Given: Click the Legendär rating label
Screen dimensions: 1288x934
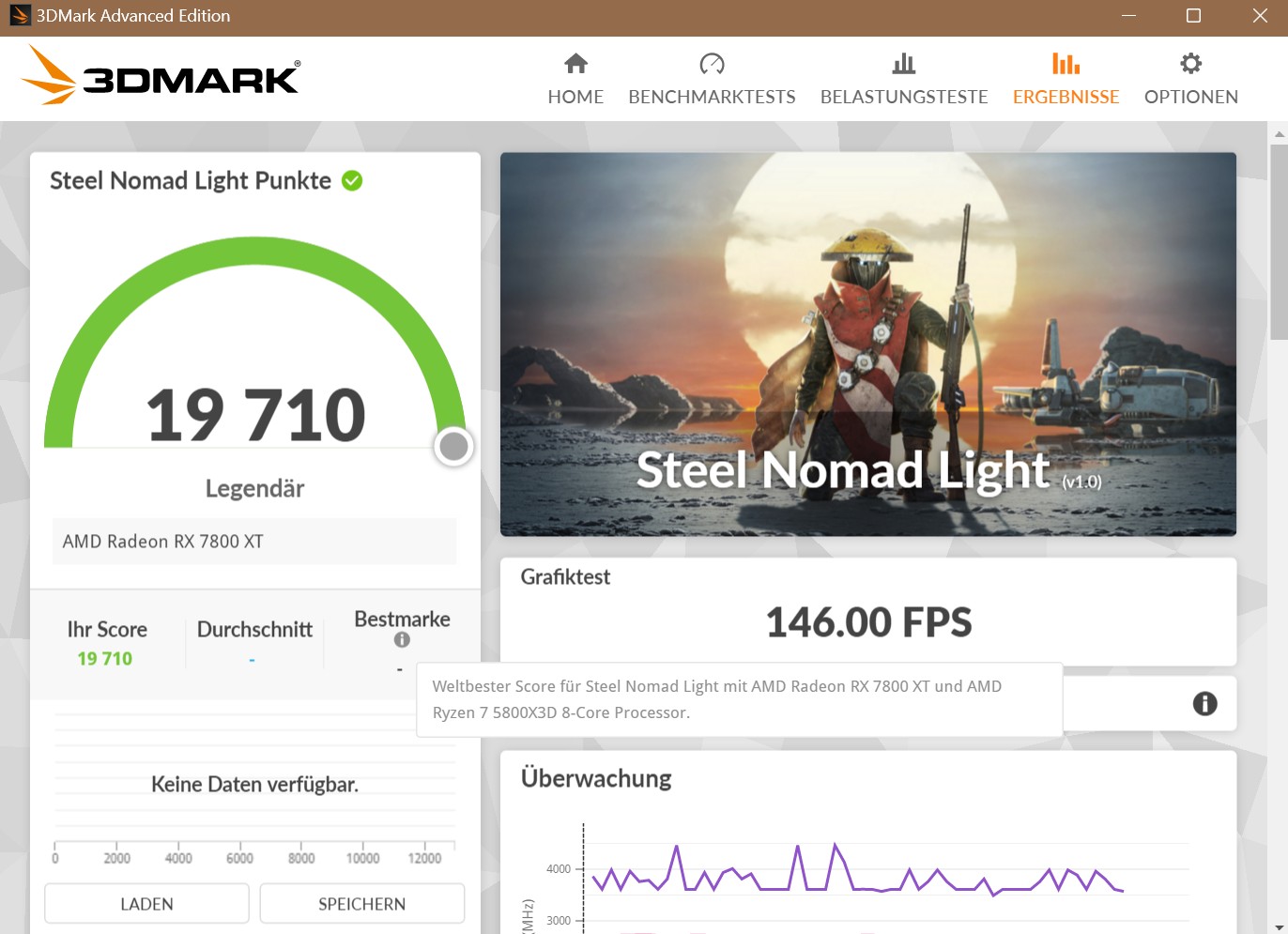Looking at the screenshot, I should (x=254, y=489).
